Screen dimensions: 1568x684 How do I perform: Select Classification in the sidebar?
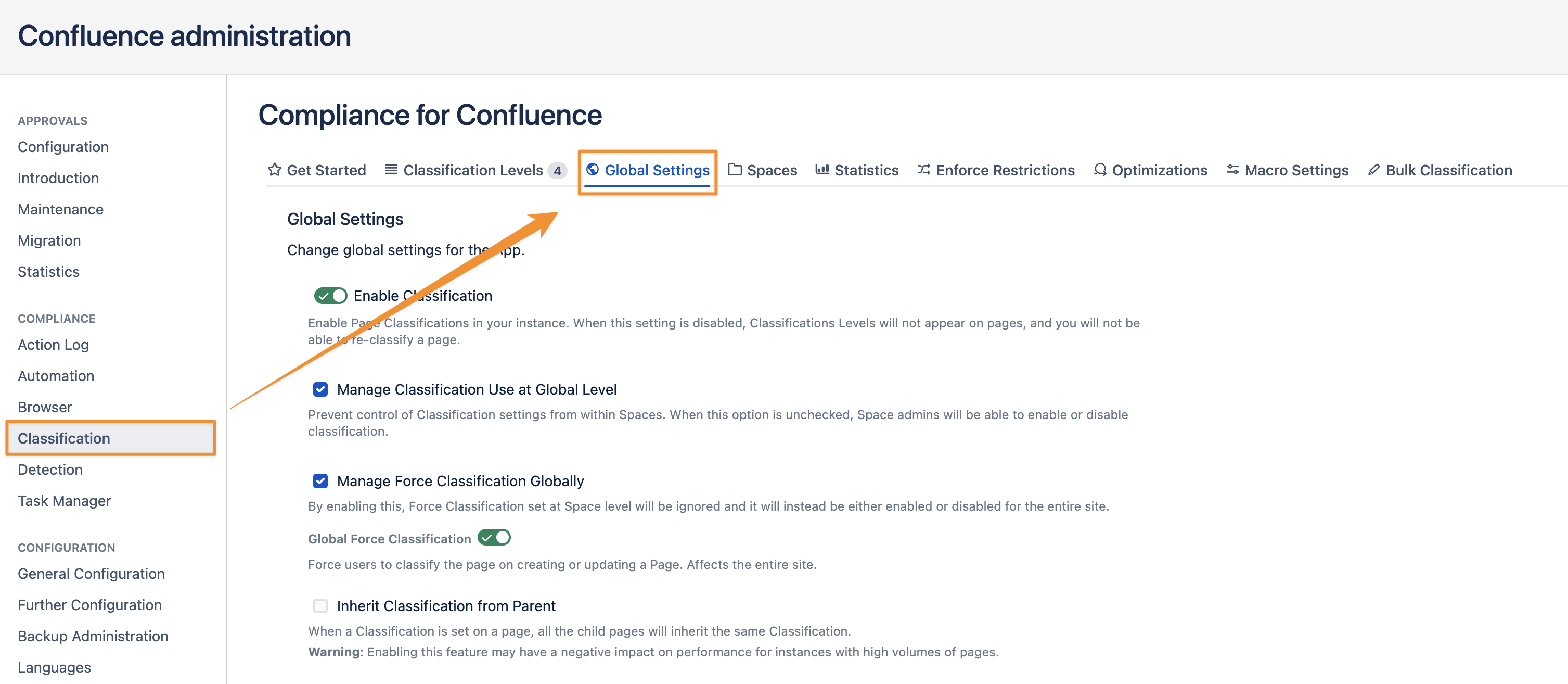[64, 438]
